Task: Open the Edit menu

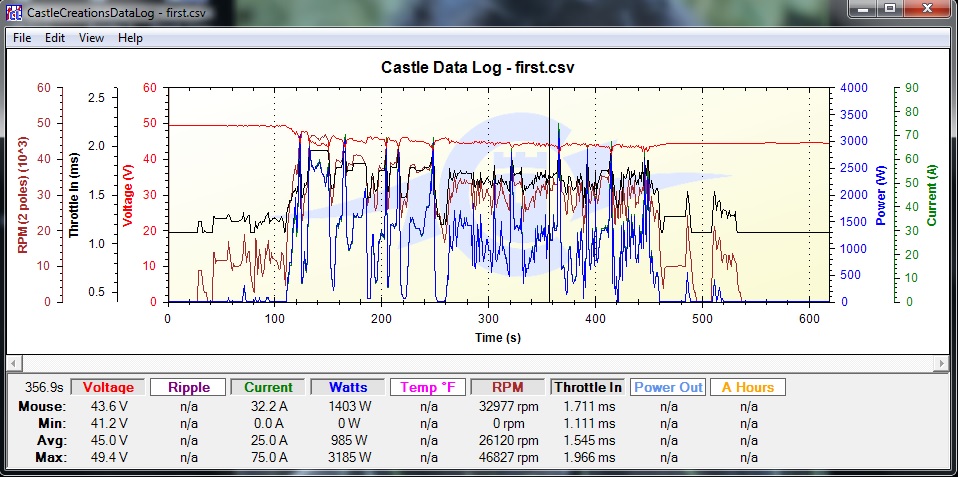Action: 55,38
